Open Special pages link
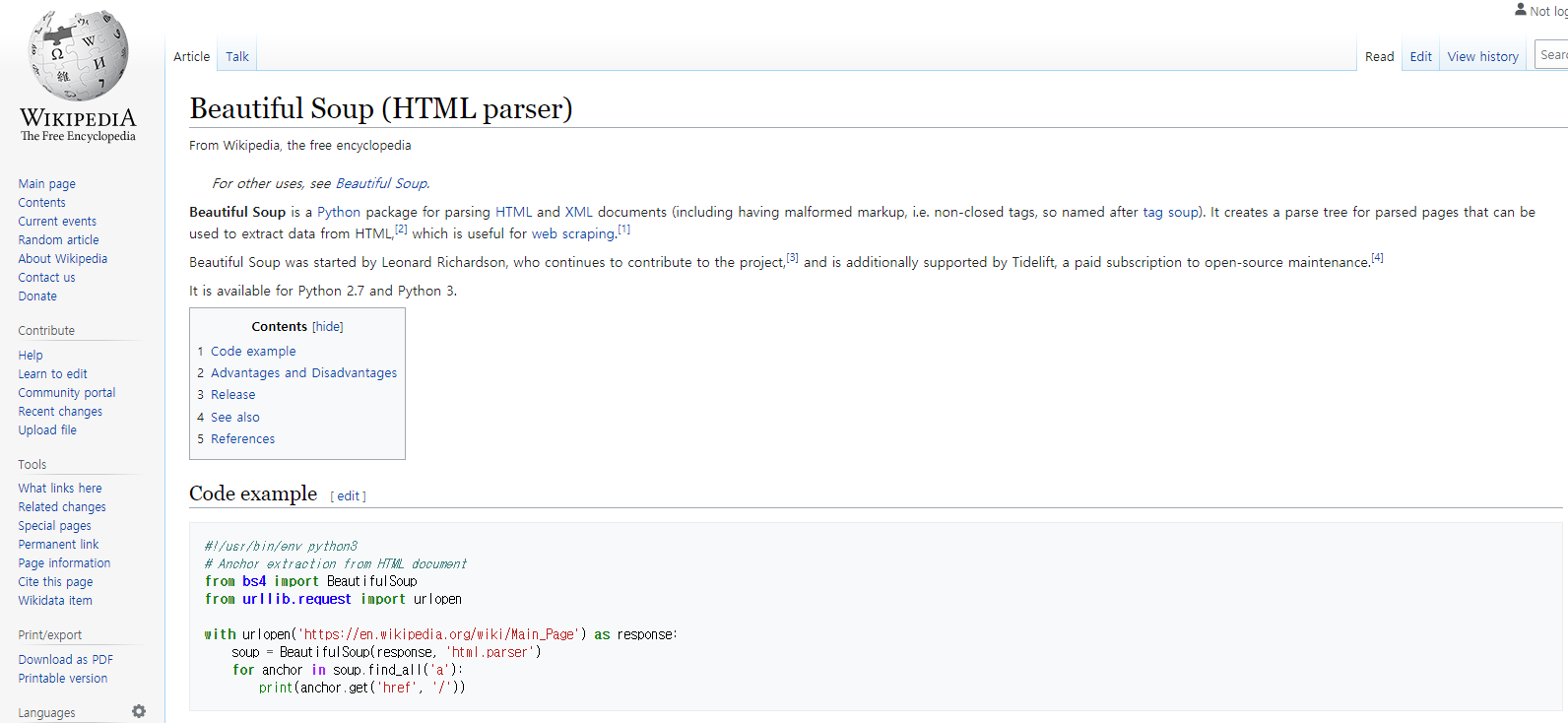This screenshot has width=1568, height=723. [x=54, y=526]
